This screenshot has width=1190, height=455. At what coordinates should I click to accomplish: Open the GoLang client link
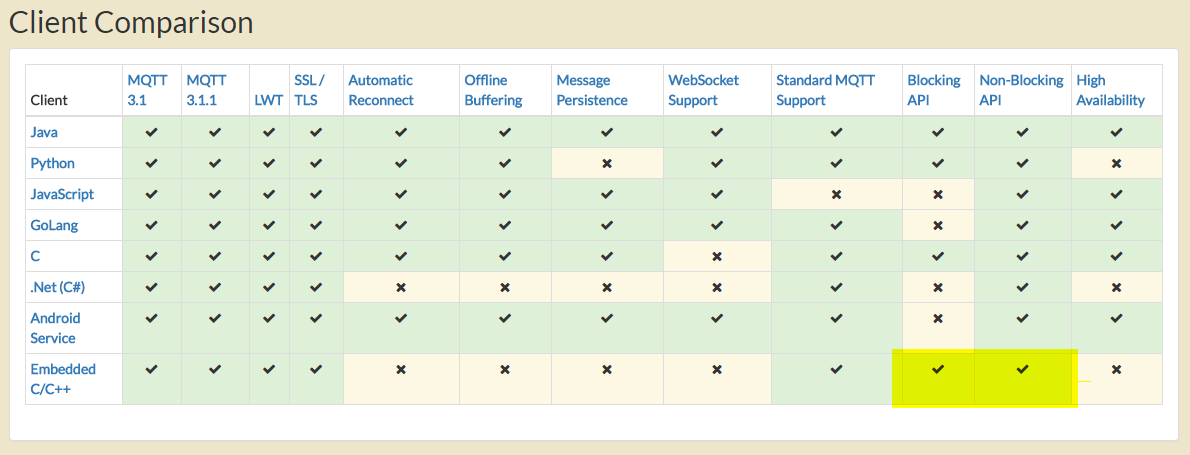pos(54,225)
